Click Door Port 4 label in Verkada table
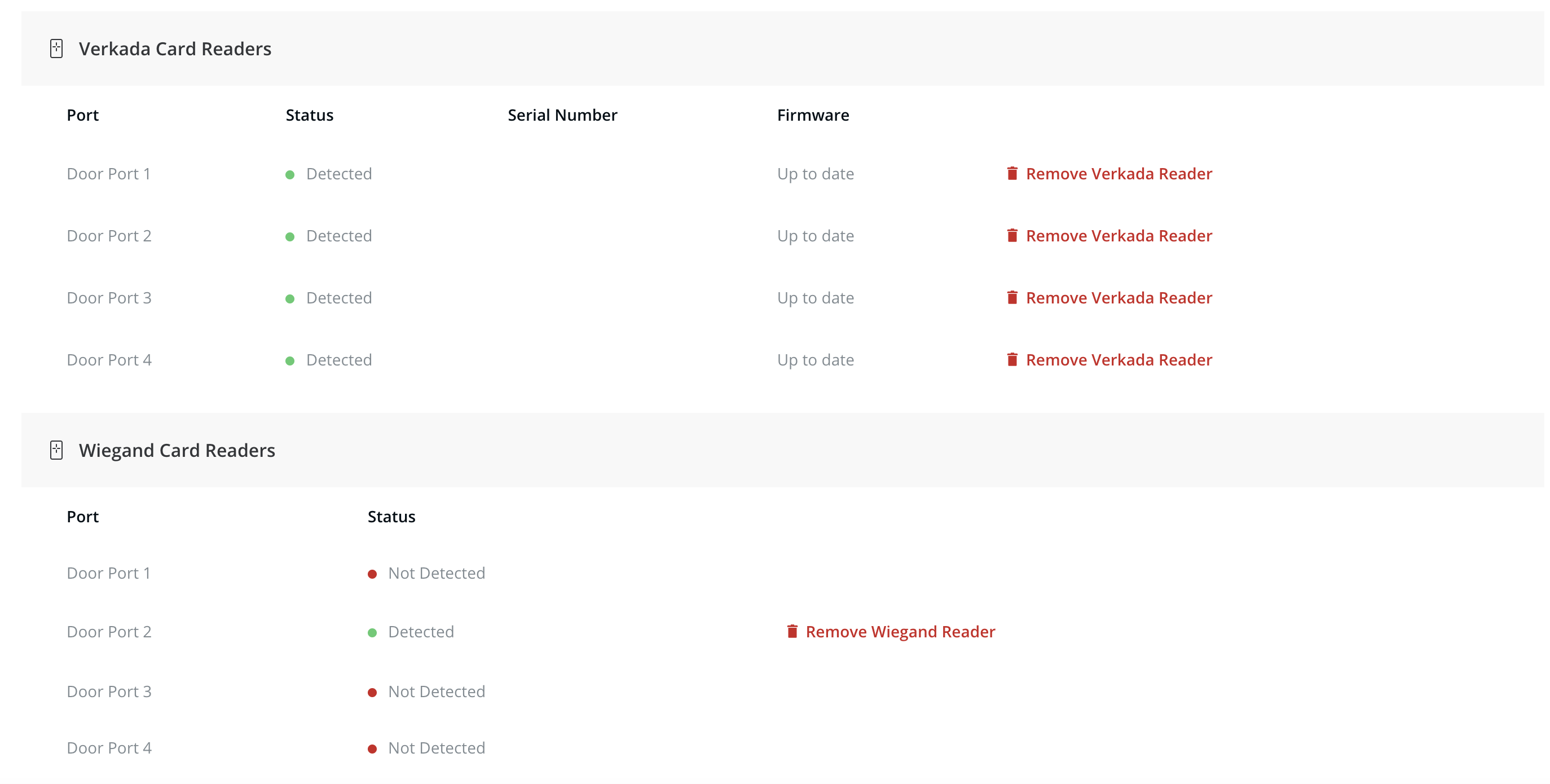The image size is (1550, 784). point(109,360)
